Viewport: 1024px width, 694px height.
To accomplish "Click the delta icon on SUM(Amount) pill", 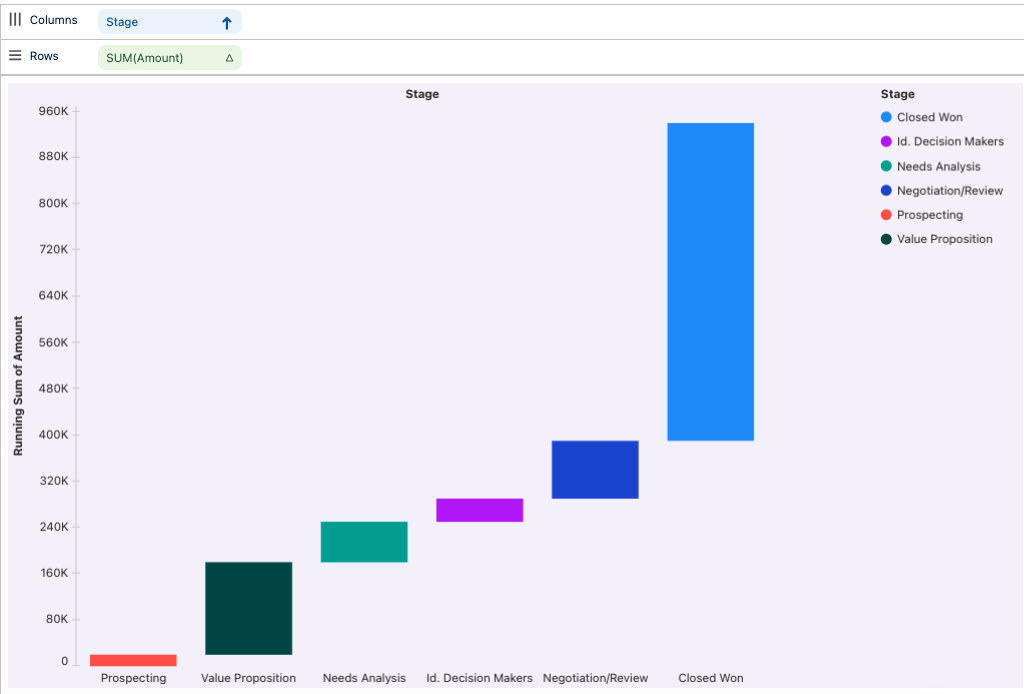I will [x=229, y=58].
